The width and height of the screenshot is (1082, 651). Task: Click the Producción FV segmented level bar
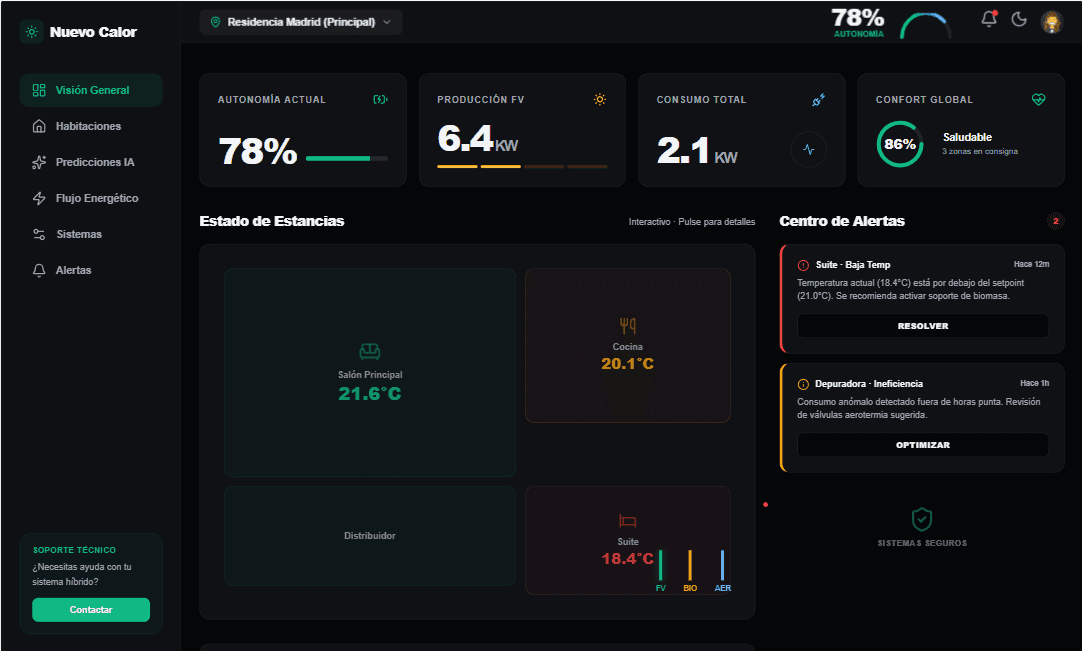[522, 166]
